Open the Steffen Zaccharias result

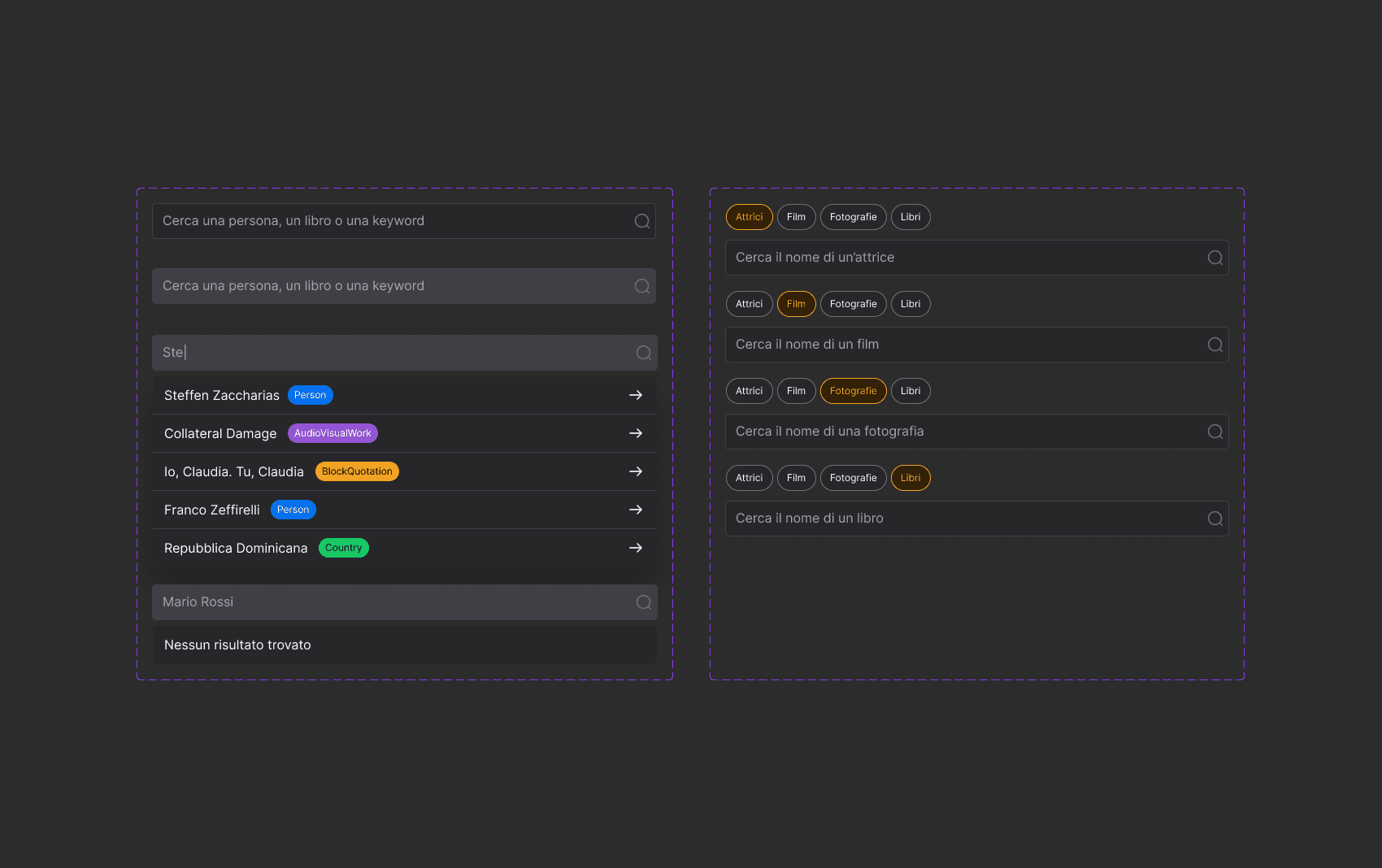405,395
